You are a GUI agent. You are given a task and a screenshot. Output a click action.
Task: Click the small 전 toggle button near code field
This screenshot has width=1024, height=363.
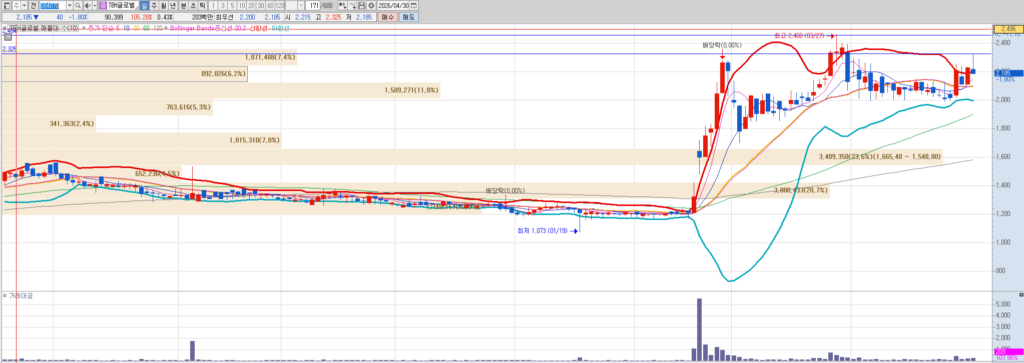33,5
